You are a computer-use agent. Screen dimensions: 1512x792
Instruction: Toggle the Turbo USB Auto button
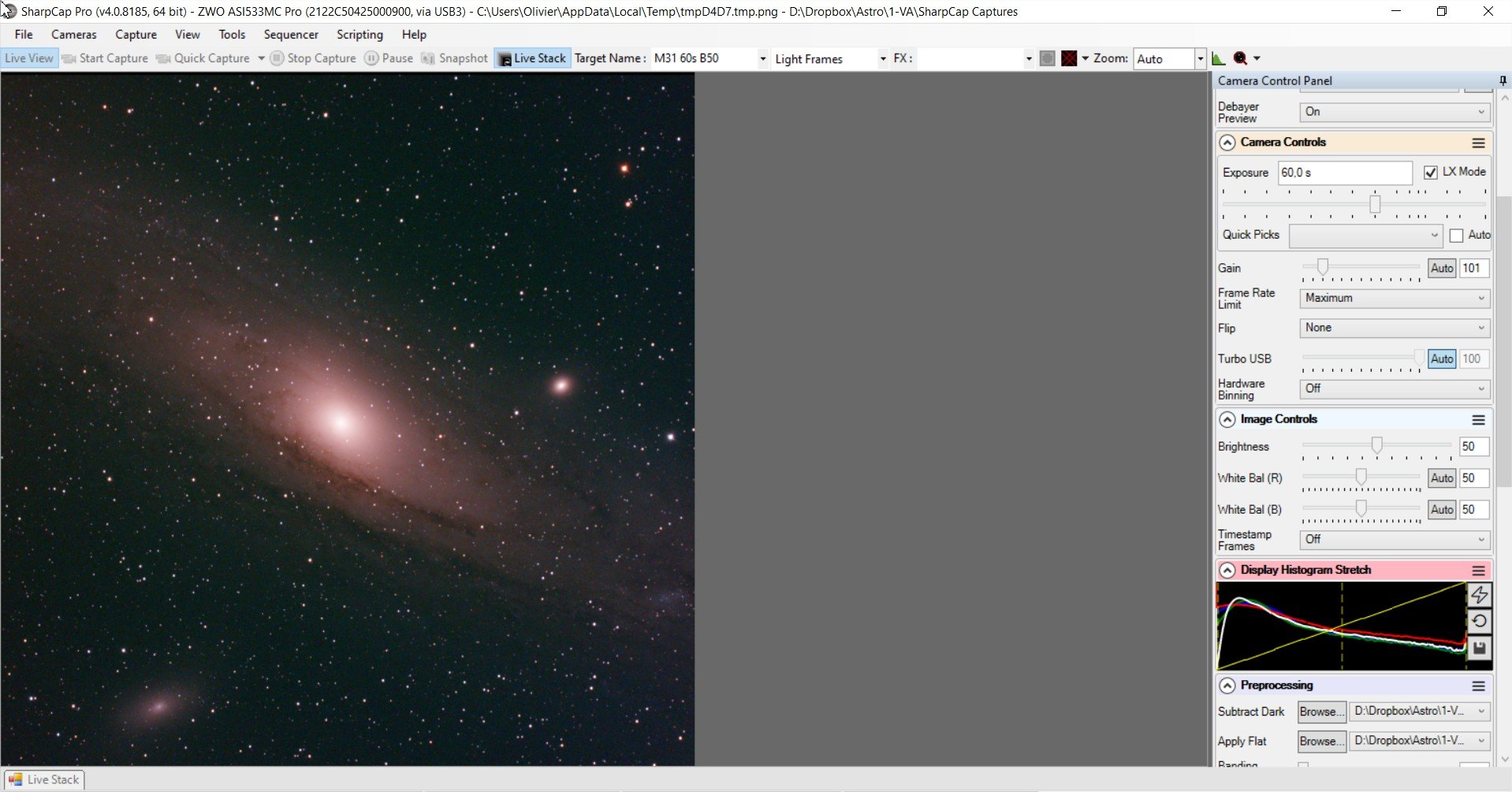click(1442, 359)
